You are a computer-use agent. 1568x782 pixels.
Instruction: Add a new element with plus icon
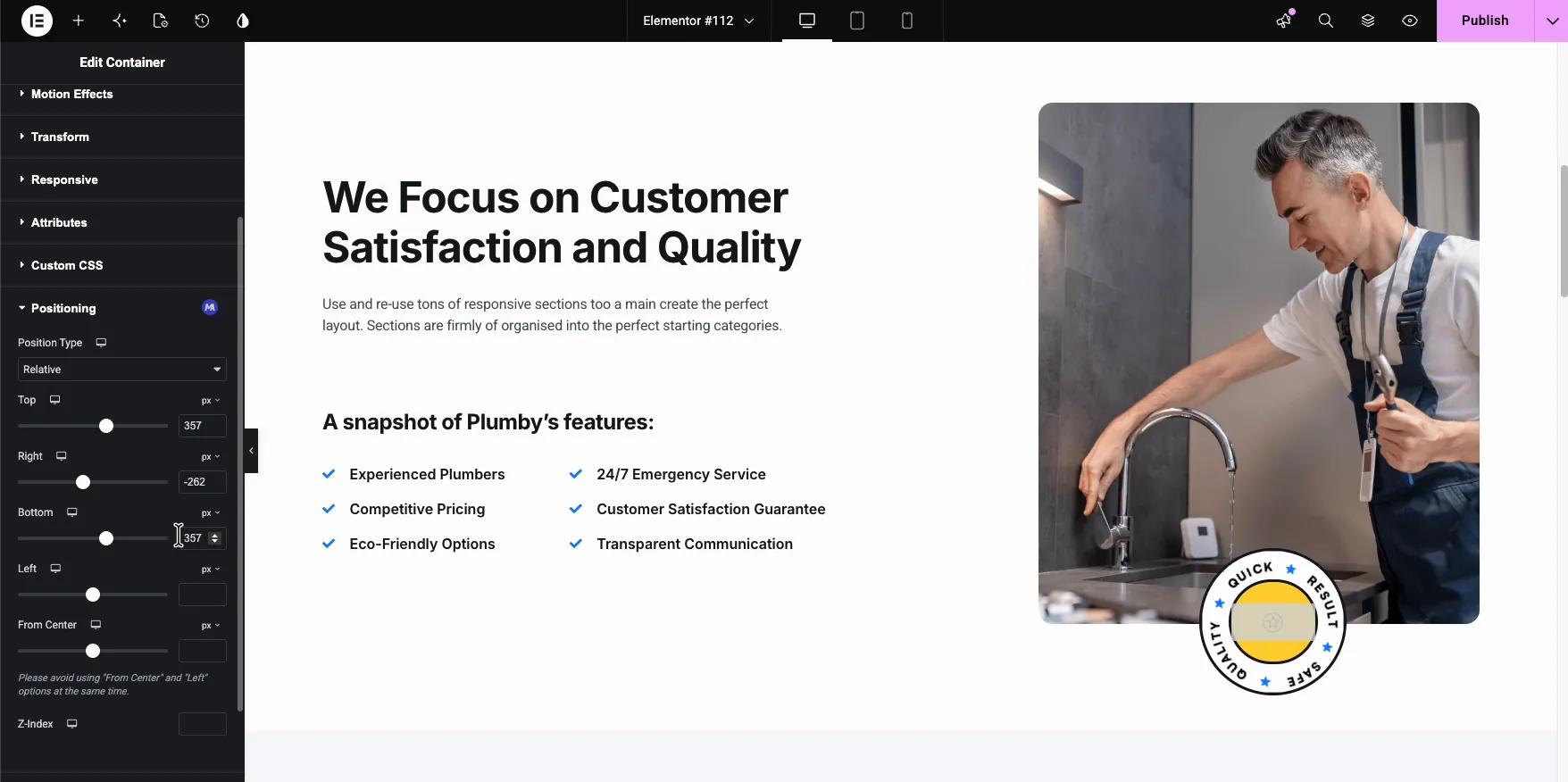coord(79,21)
